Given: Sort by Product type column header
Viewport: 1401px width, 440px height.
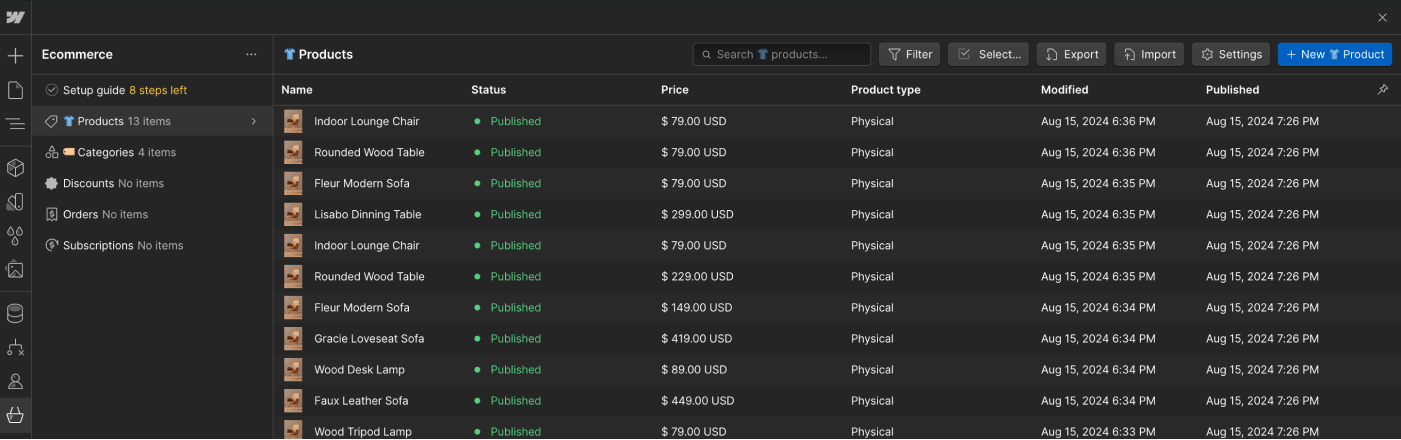Looking at the screenshot, I should (886, 90).
